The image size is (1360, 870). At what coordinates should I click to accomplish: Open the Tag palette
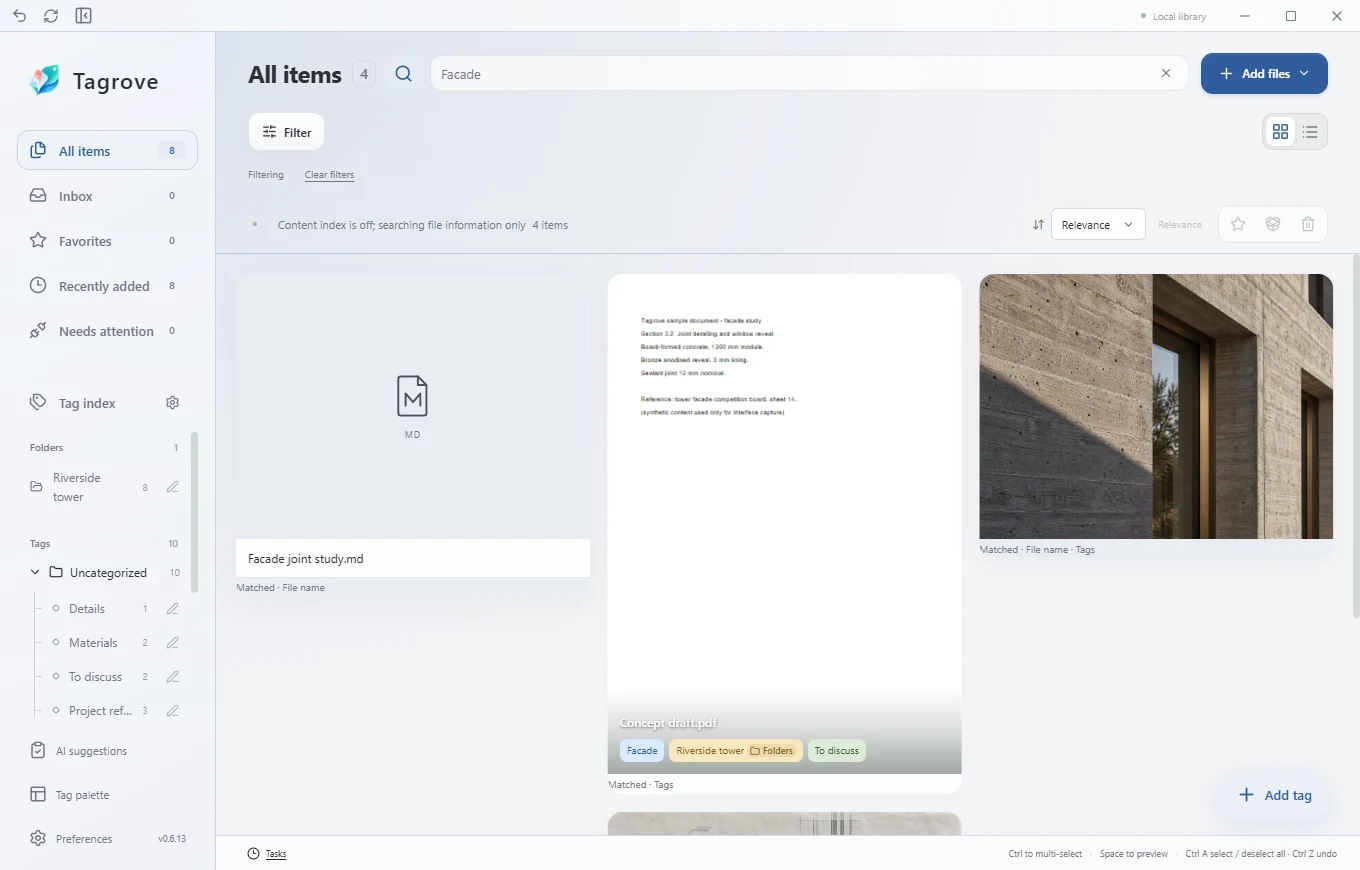click(82, 795)
